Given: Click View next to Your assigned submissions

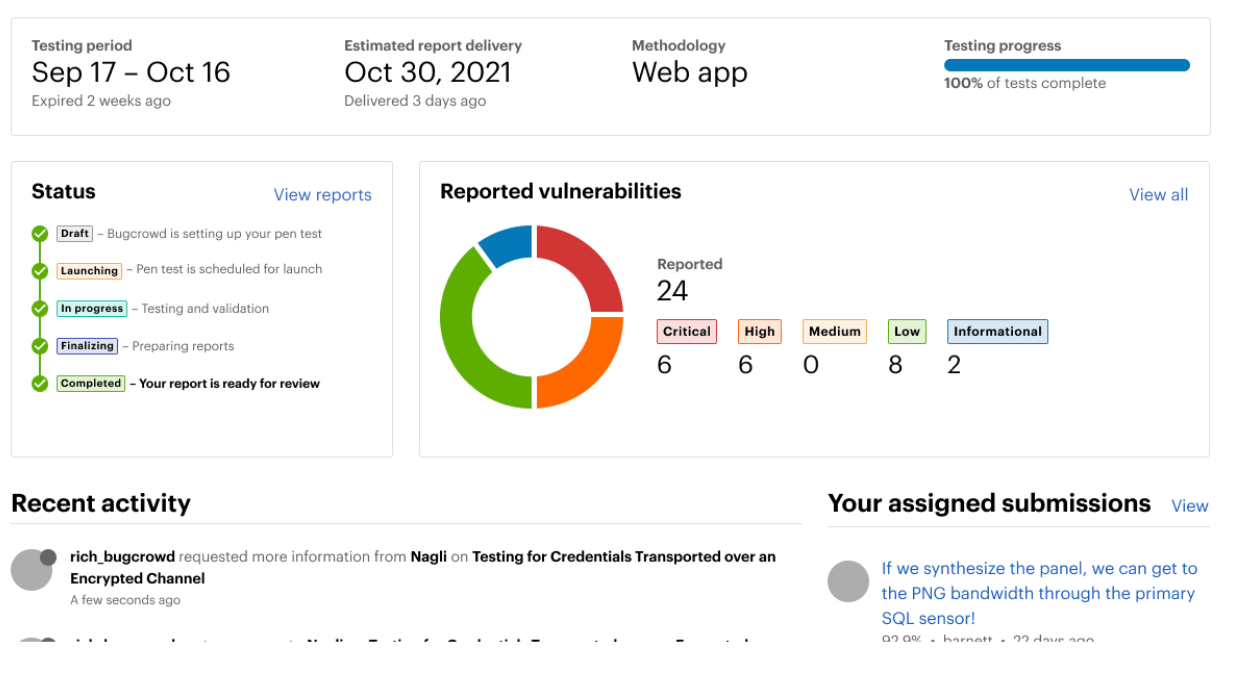Looking at the screenshot, I should [x=1189, y=506].
